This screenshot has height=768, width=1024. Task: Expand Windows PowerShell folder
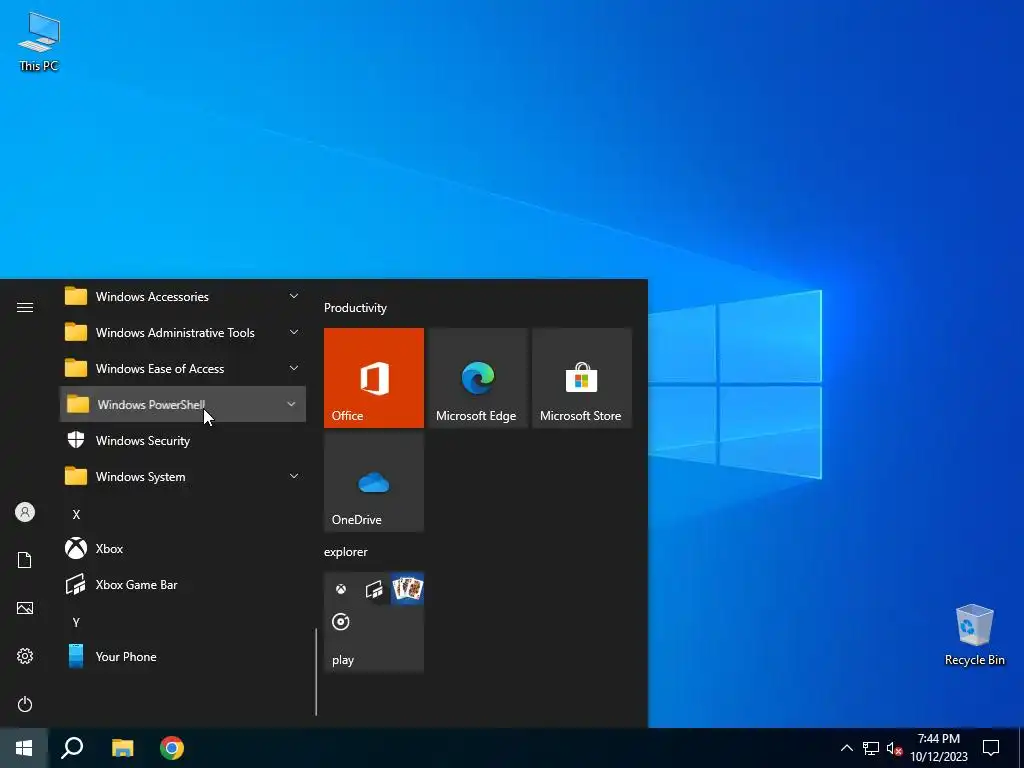coord(183,404)
